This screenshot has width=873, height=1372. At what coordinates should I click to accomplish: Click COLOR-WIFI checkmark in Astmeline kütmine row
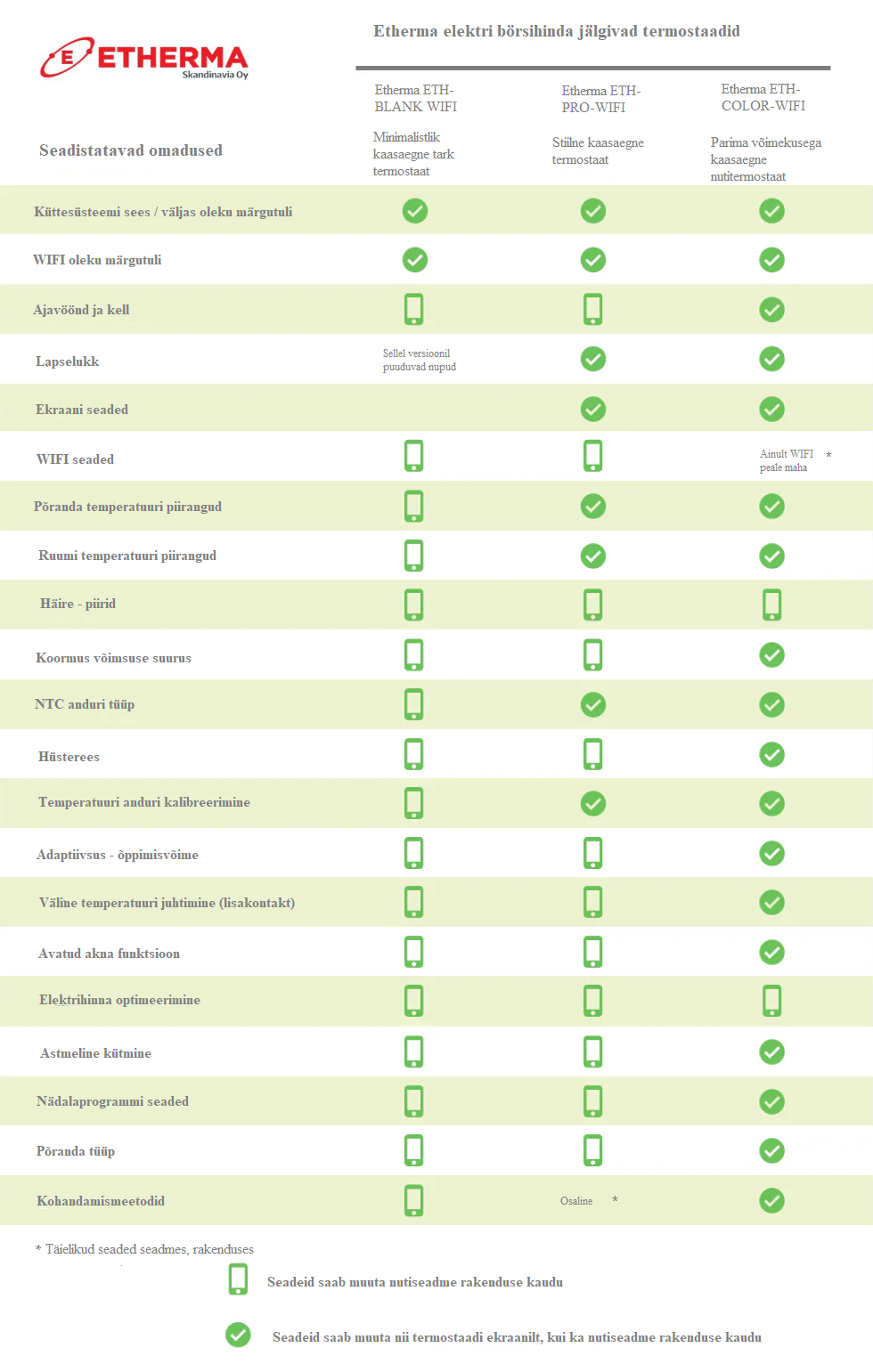pos(772,1052)
